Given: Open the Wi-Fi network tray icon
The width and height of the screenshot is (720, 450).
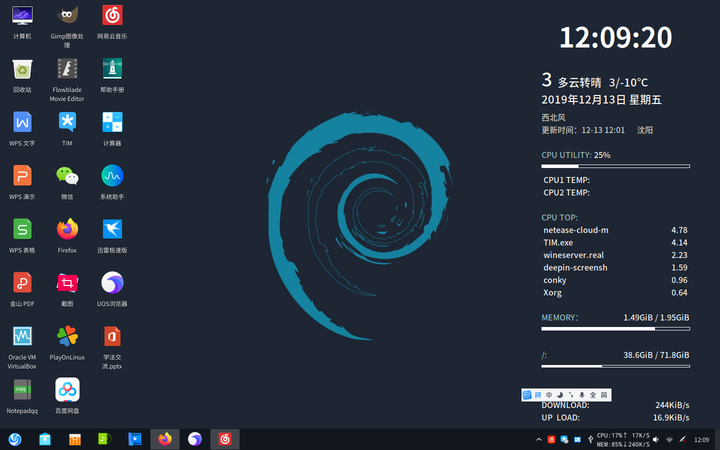Looking at the screenshot, I should [669, 440].
